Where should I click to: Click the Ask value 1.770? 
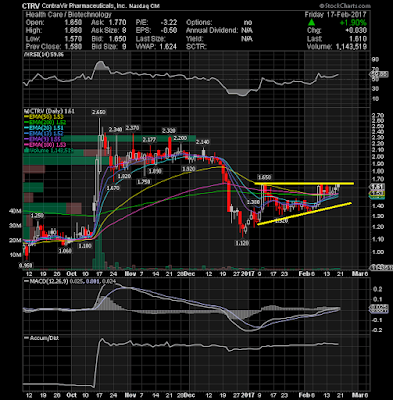pos(118,23)
